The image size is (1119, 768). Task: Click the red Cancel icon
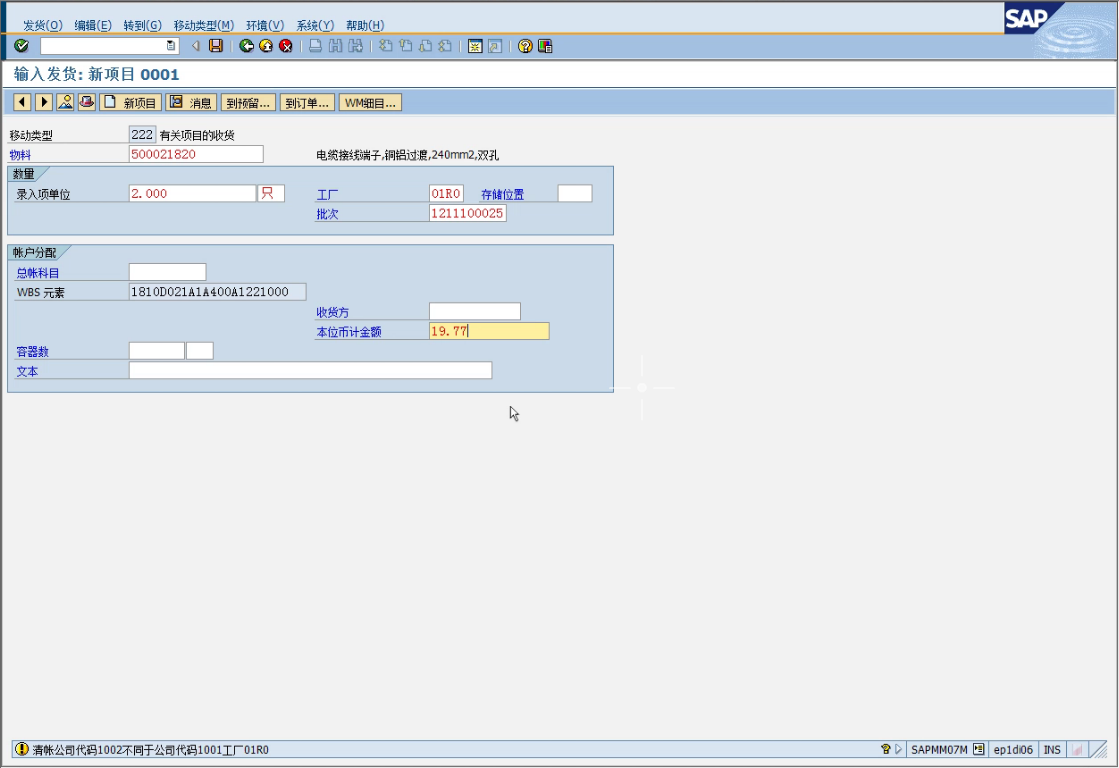point(286,46)
